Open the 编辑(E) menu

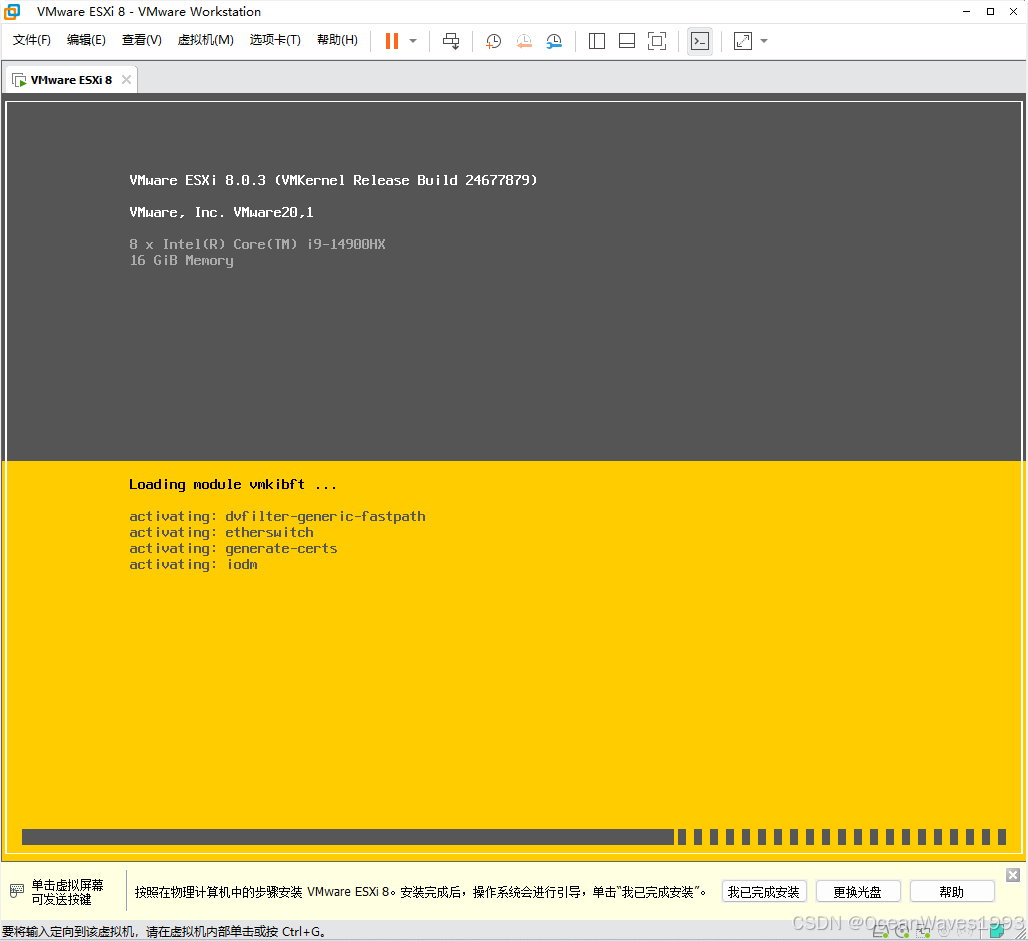point(86,40)
